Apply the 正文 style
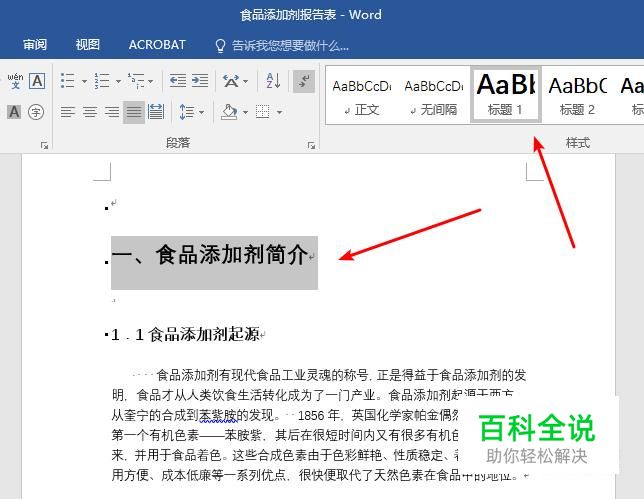The height and width of the screenshot is (499, 644). point(362,95)
